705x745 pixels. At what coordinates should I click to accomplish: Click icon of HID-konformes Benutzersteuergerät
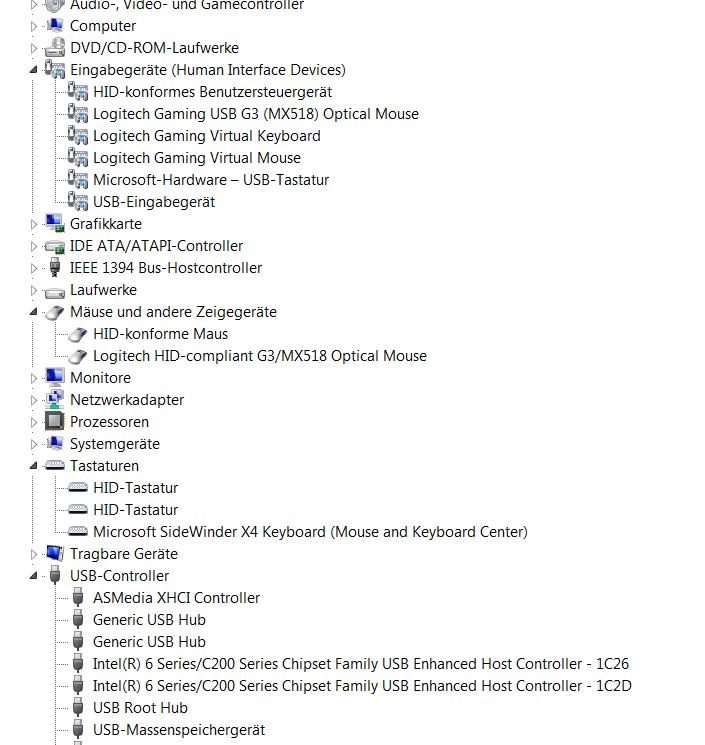click(78, 92)
